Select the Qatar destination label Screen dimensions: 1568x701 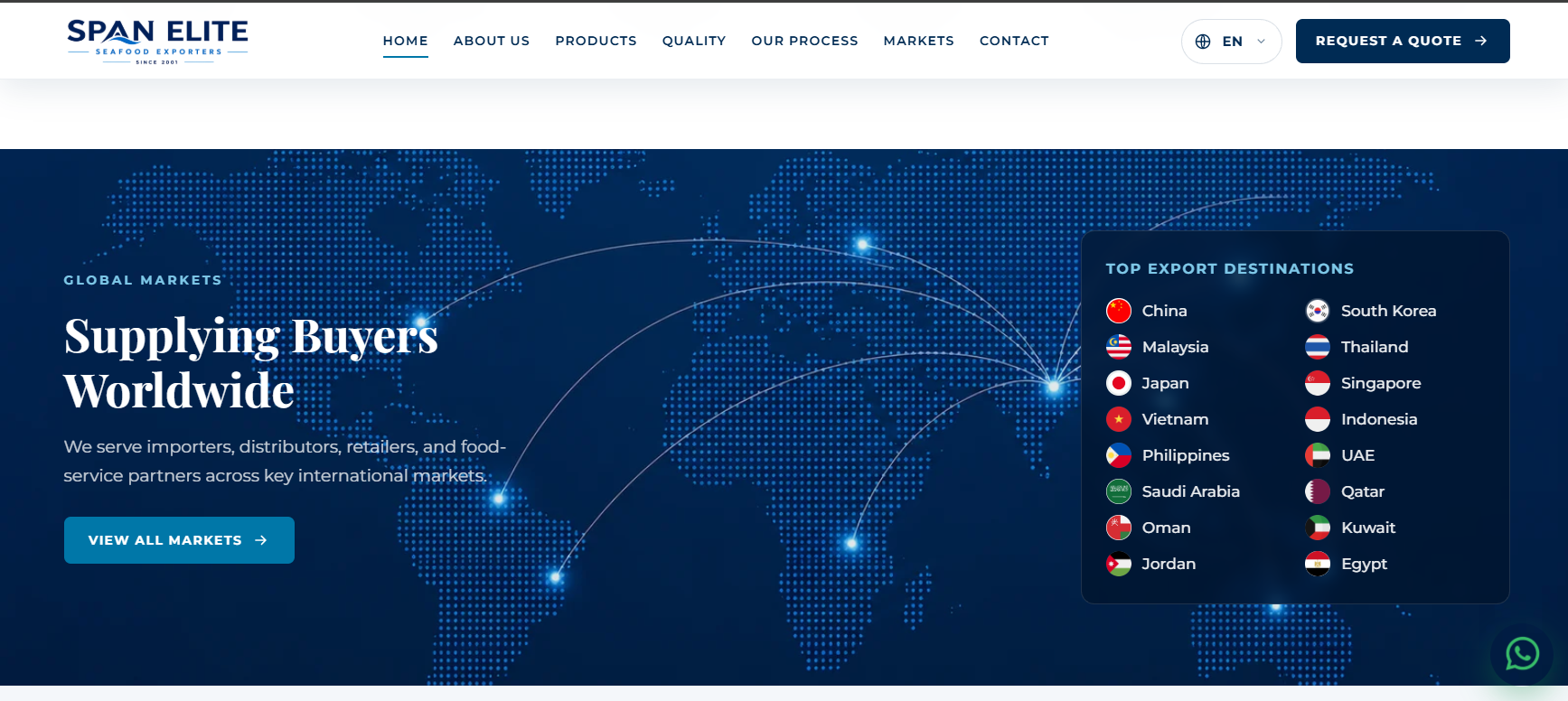(1363, 491)
